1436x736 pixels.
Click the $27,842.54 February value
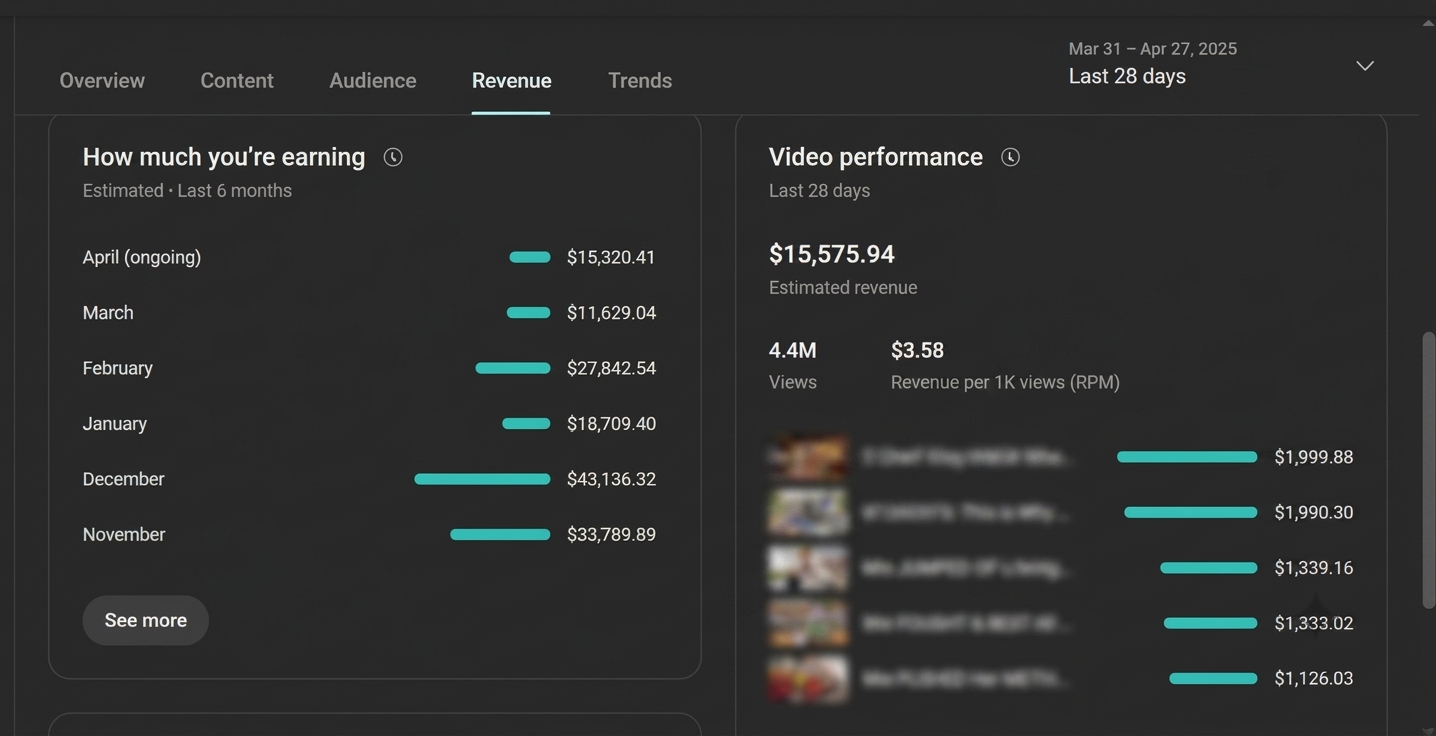pyautogui.click(x=611, y=368)
